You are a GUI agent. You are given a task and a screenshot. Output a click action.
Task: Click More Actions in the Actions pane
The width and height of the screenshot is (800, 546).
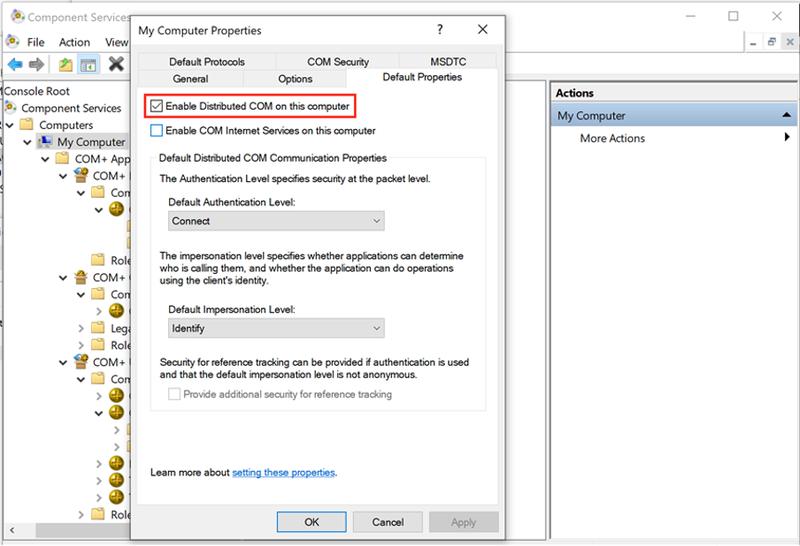point(612,138)
